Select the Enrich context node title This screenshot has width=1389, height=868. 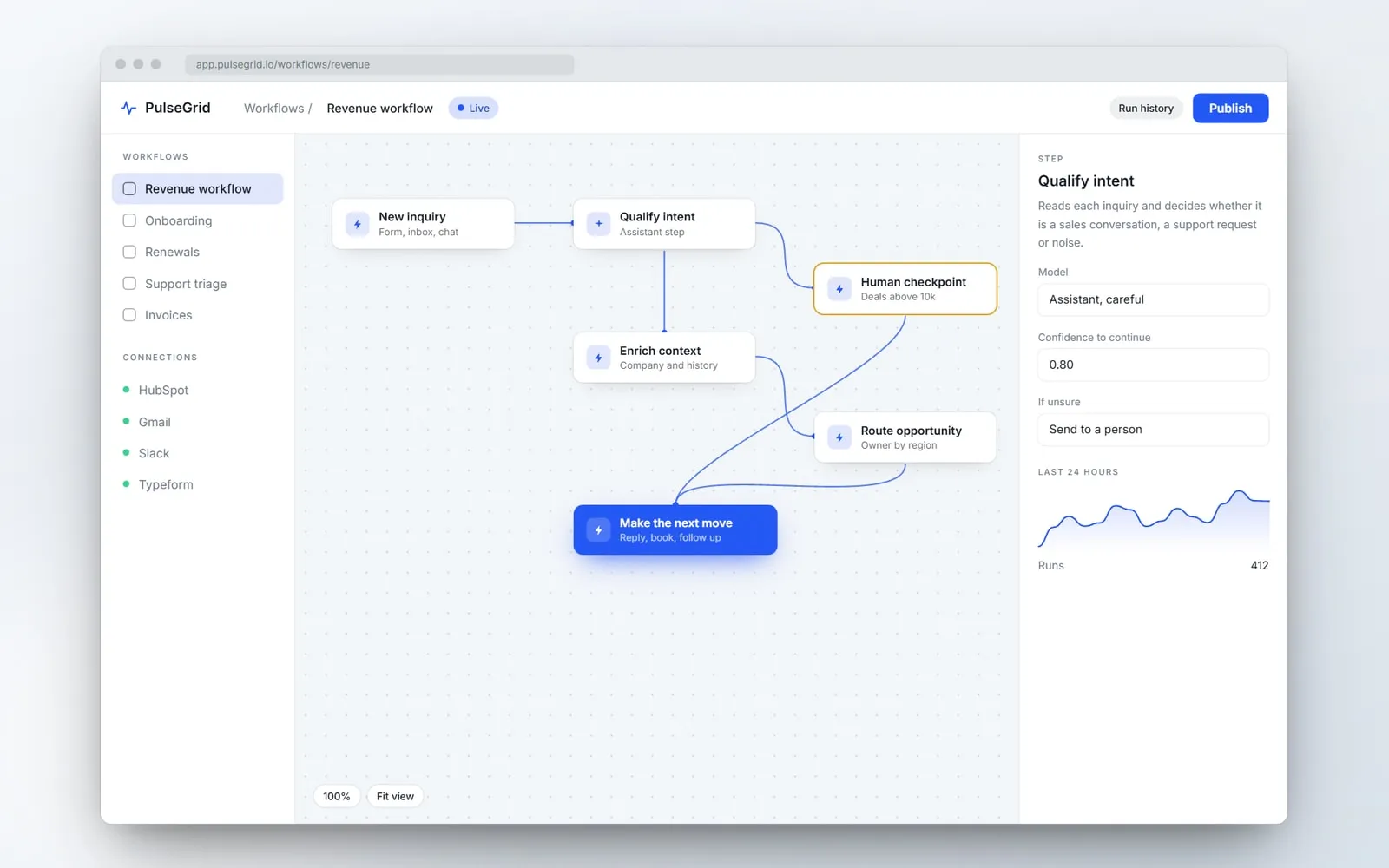[x=661, y=351]
